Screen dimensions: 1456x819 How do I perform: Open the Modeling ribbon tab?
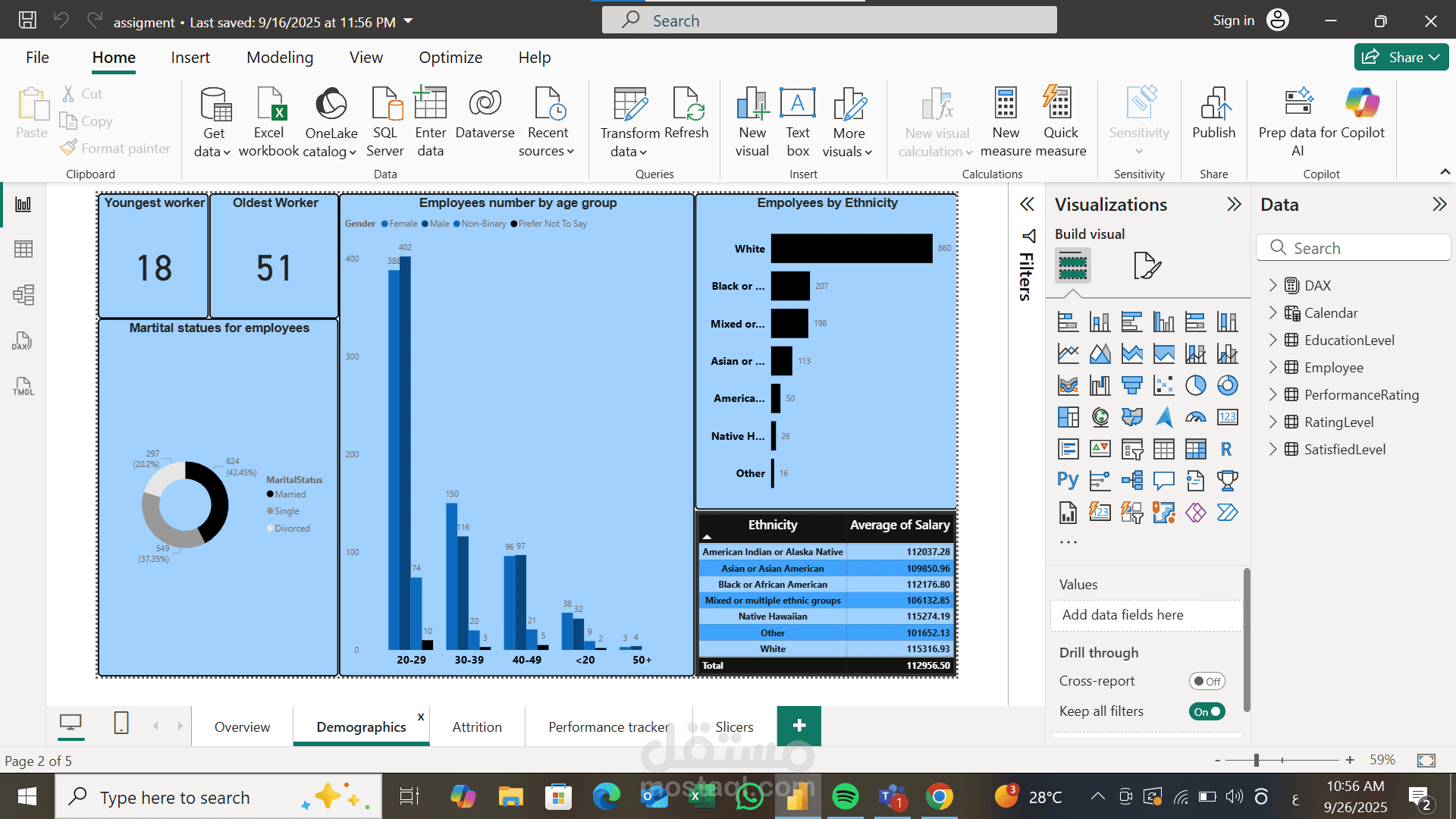[x=280, y=58]
